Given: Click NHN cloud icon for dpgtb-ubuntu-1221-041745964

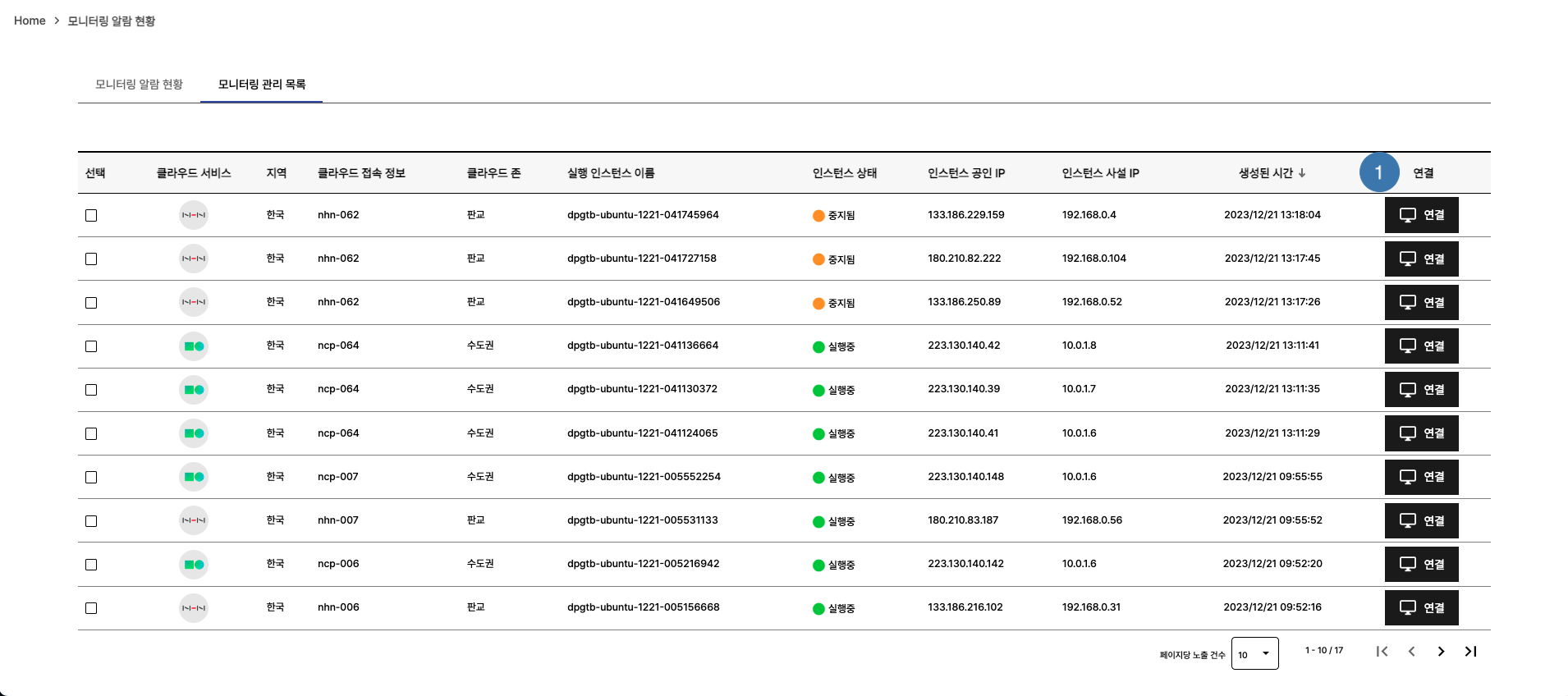Looking at the screenshot, I should (x=194, y=215).
